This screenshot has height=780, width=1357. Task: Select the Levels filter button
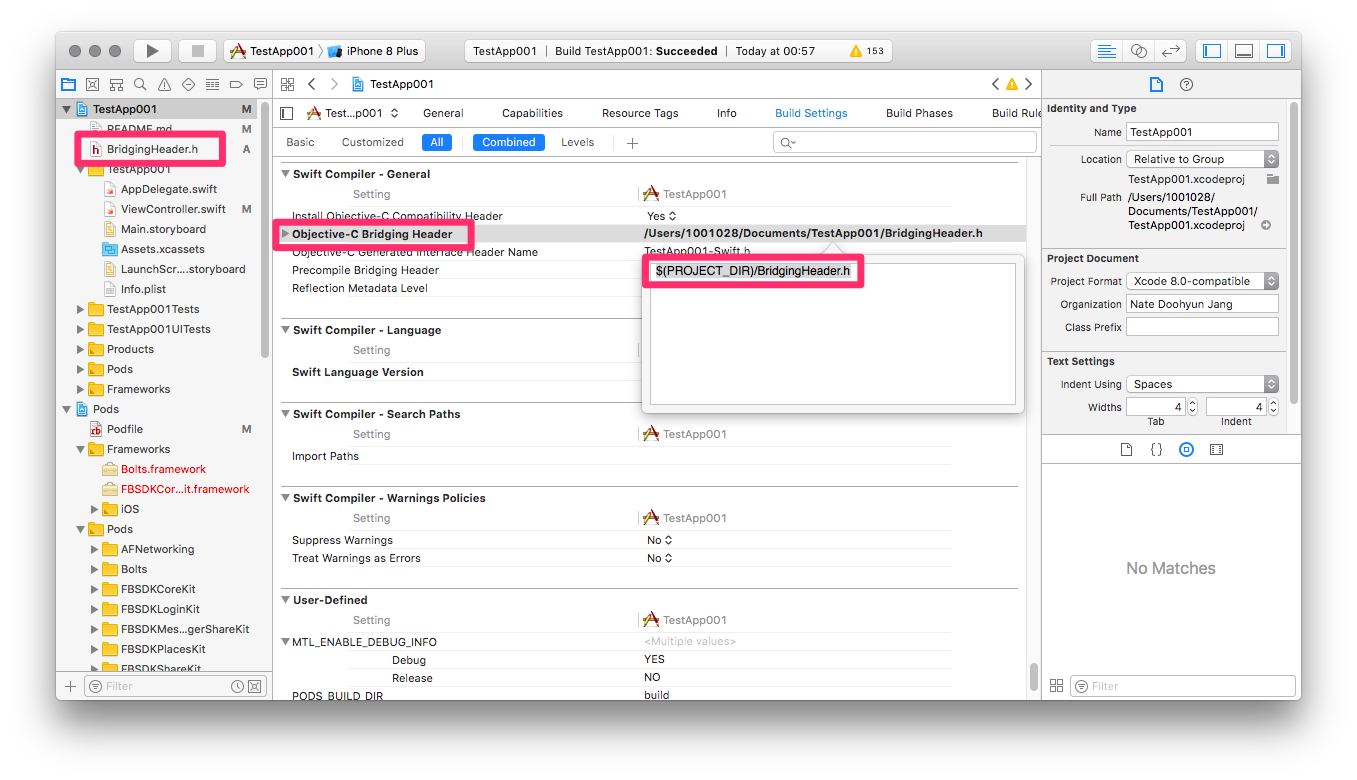(577, 142)
